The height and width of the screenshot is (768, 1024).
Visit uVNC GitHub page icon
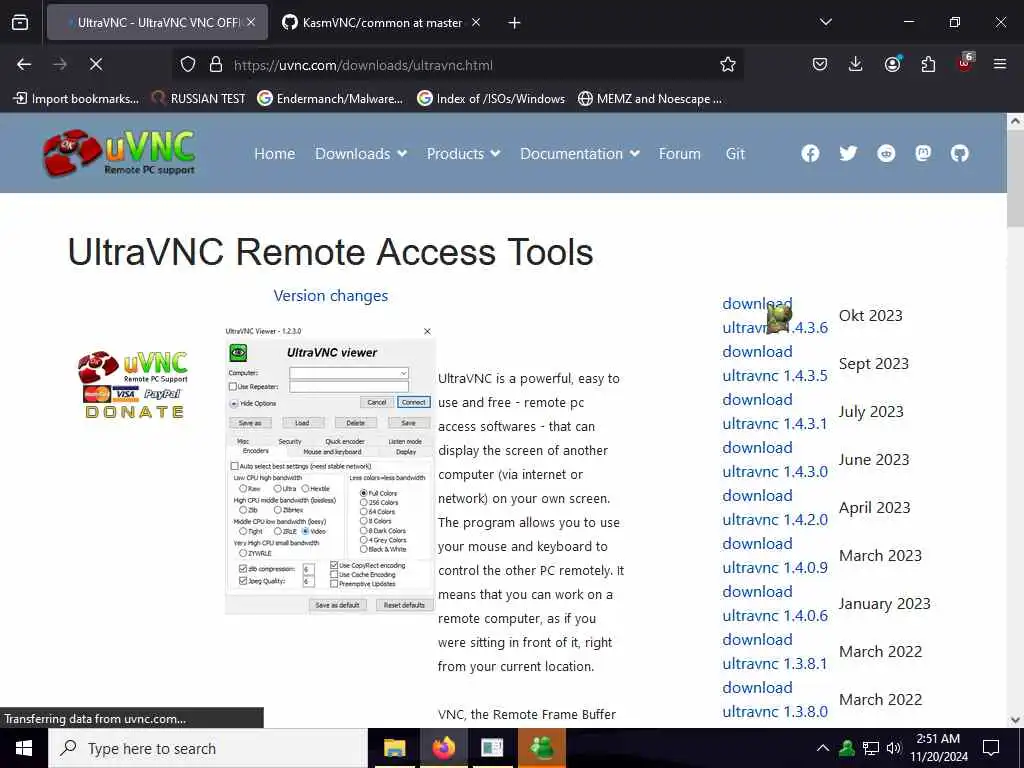pos(959,153)
